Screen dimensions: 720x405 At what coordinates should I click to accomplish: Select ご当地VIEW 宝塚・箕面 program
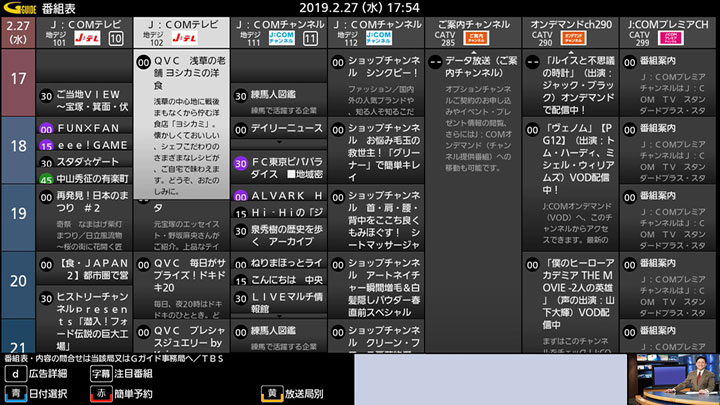point(84,100)
